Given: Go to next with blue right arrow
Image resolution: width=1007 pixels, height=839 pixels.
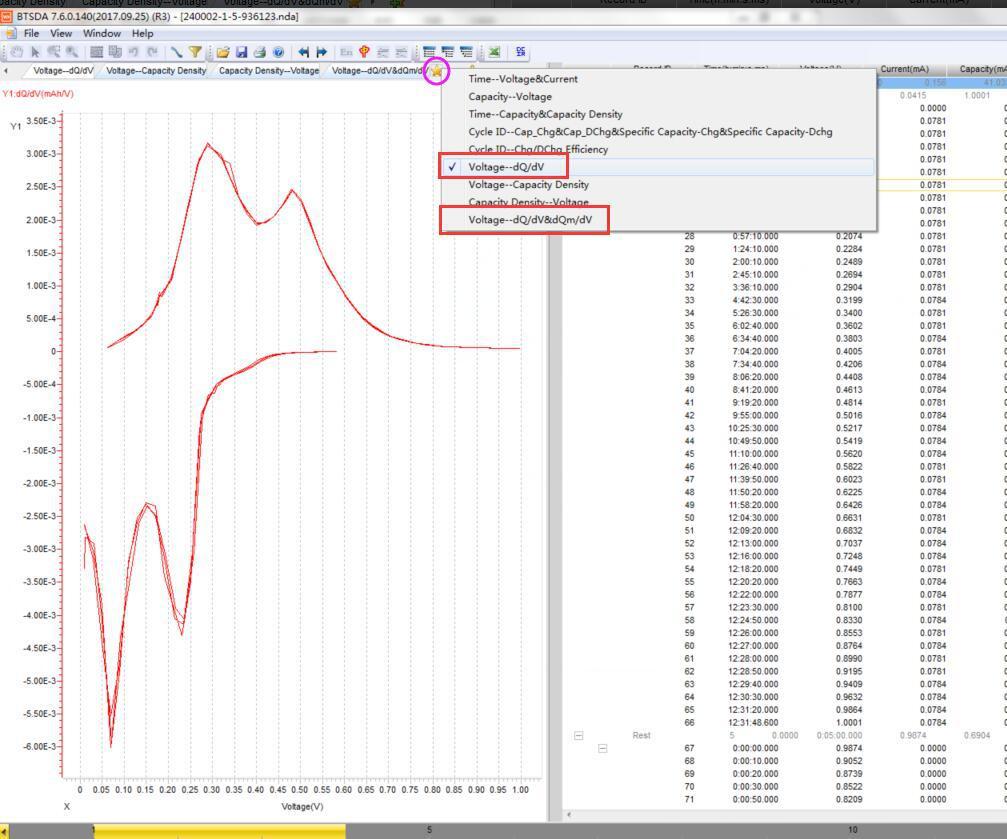Looking at the screenshot, I should [322, 52].
